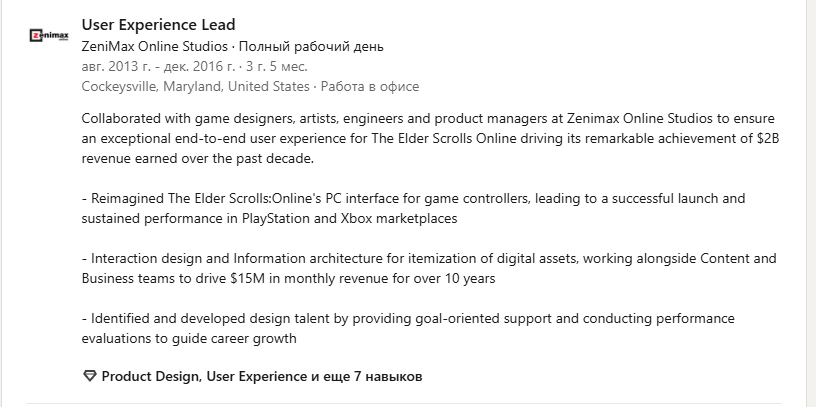
Task: Click the location Cockeysville, Maryland, United States
Action: [195, 86]
